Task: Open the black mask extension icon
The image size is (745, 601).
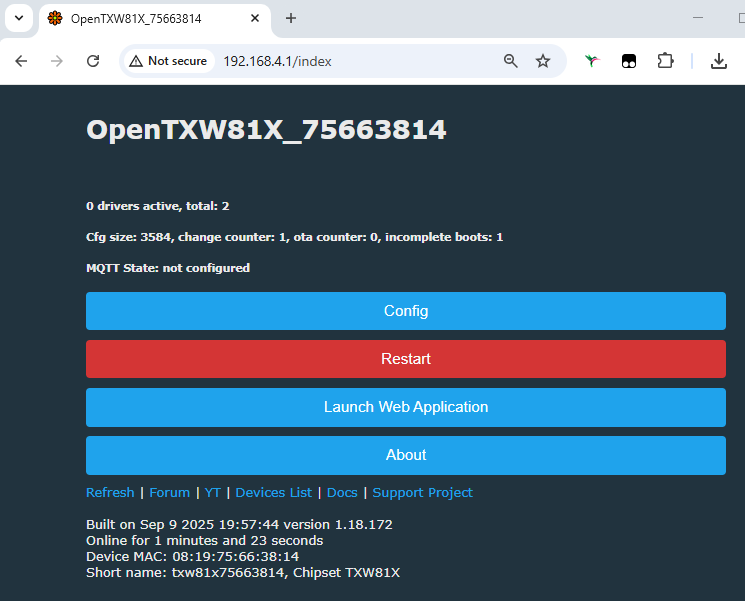Action: pos(629,61)
